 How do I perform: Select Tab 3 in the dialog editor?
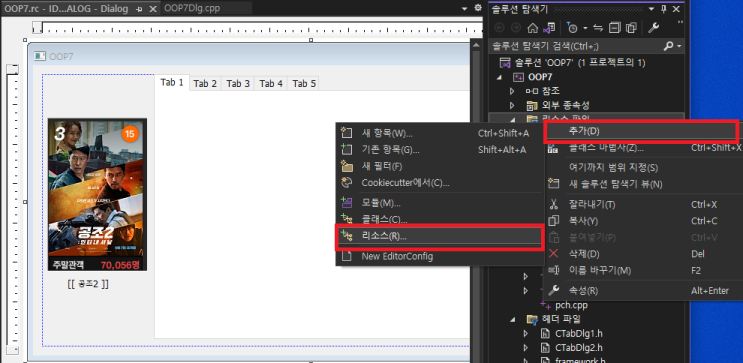point(238,83)
